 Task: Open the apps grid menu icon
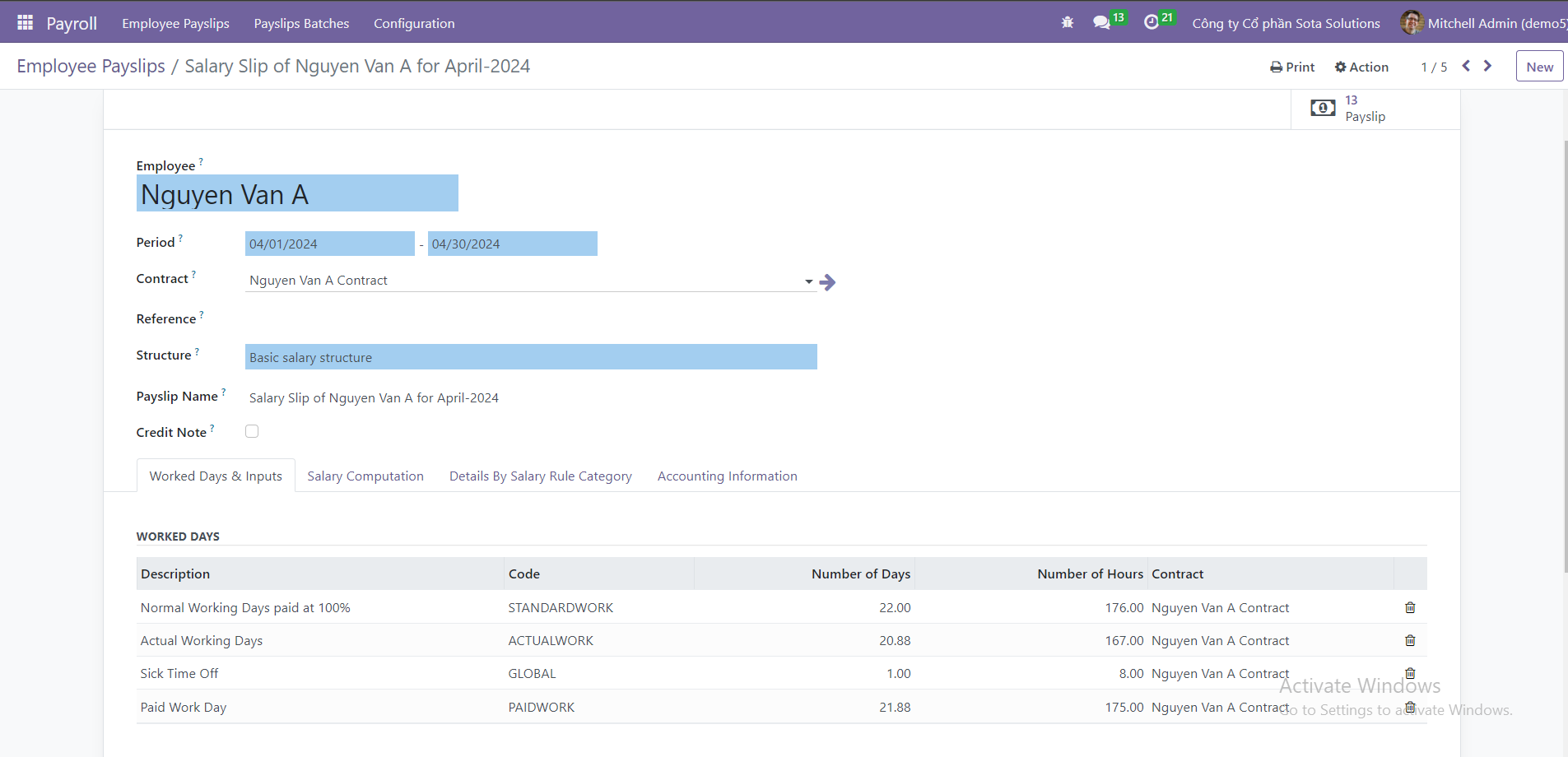pos(25,23)
